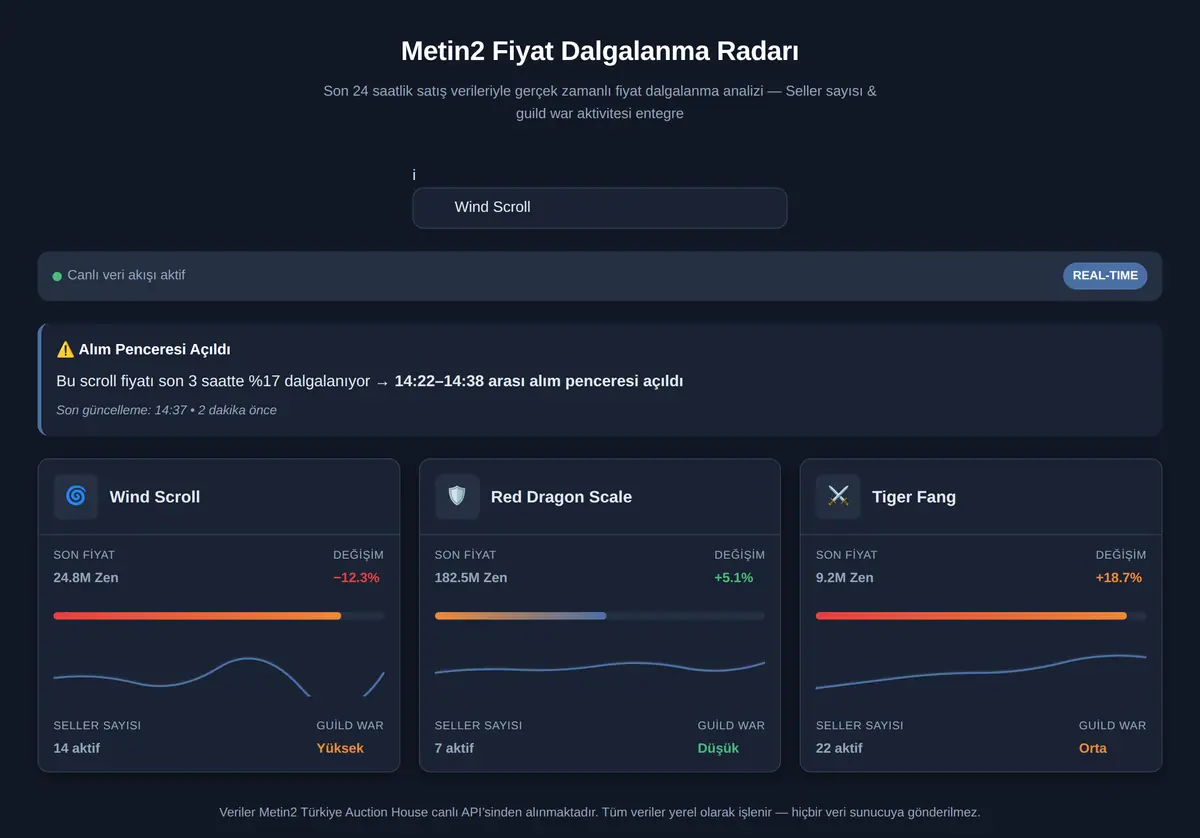Click the Red Dragon Scale volatility bar
The image size is (1200, 838).
click(x=600, y=616)
